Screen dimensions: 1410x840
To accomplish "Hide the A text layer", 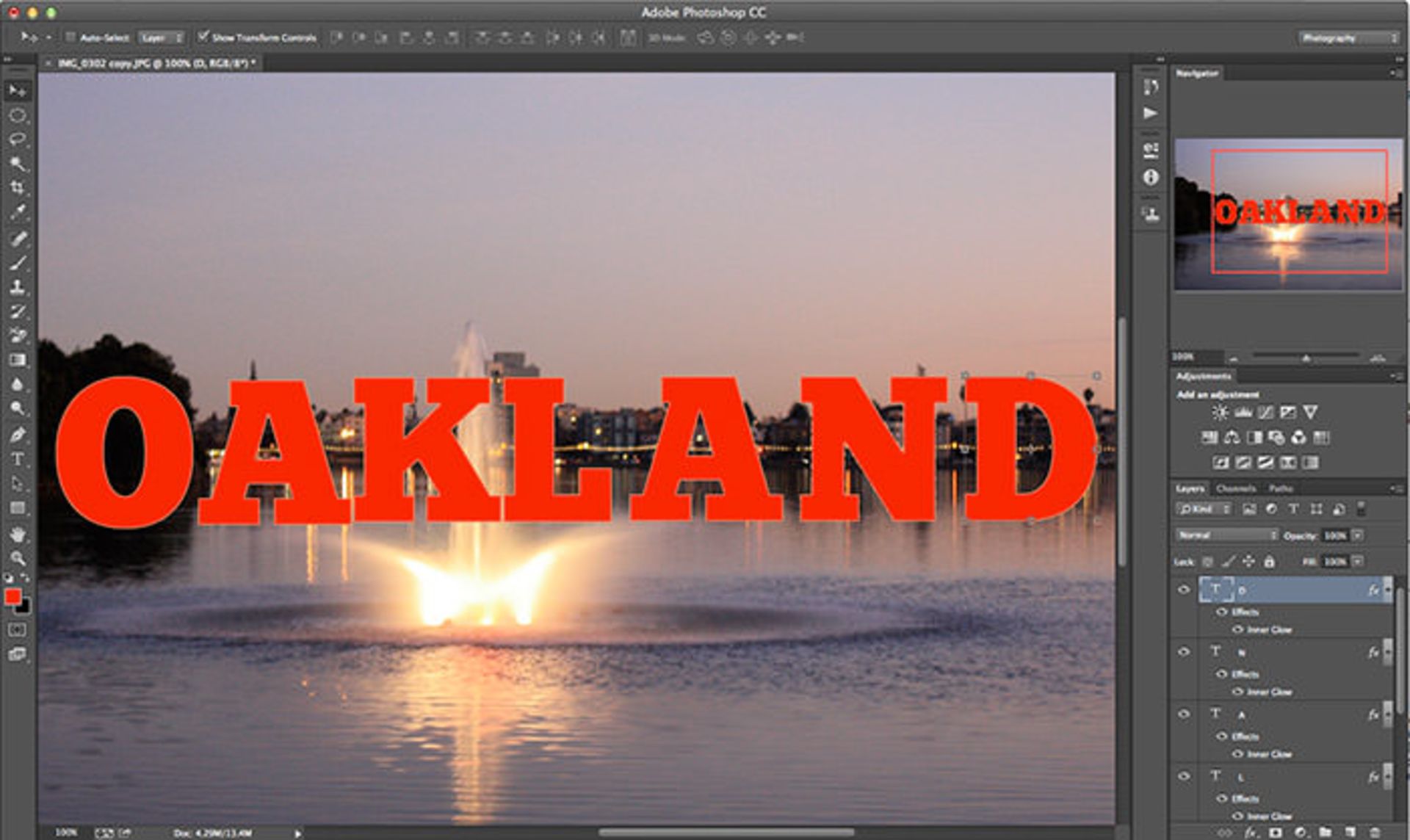I will click(x=1184, y=714).
